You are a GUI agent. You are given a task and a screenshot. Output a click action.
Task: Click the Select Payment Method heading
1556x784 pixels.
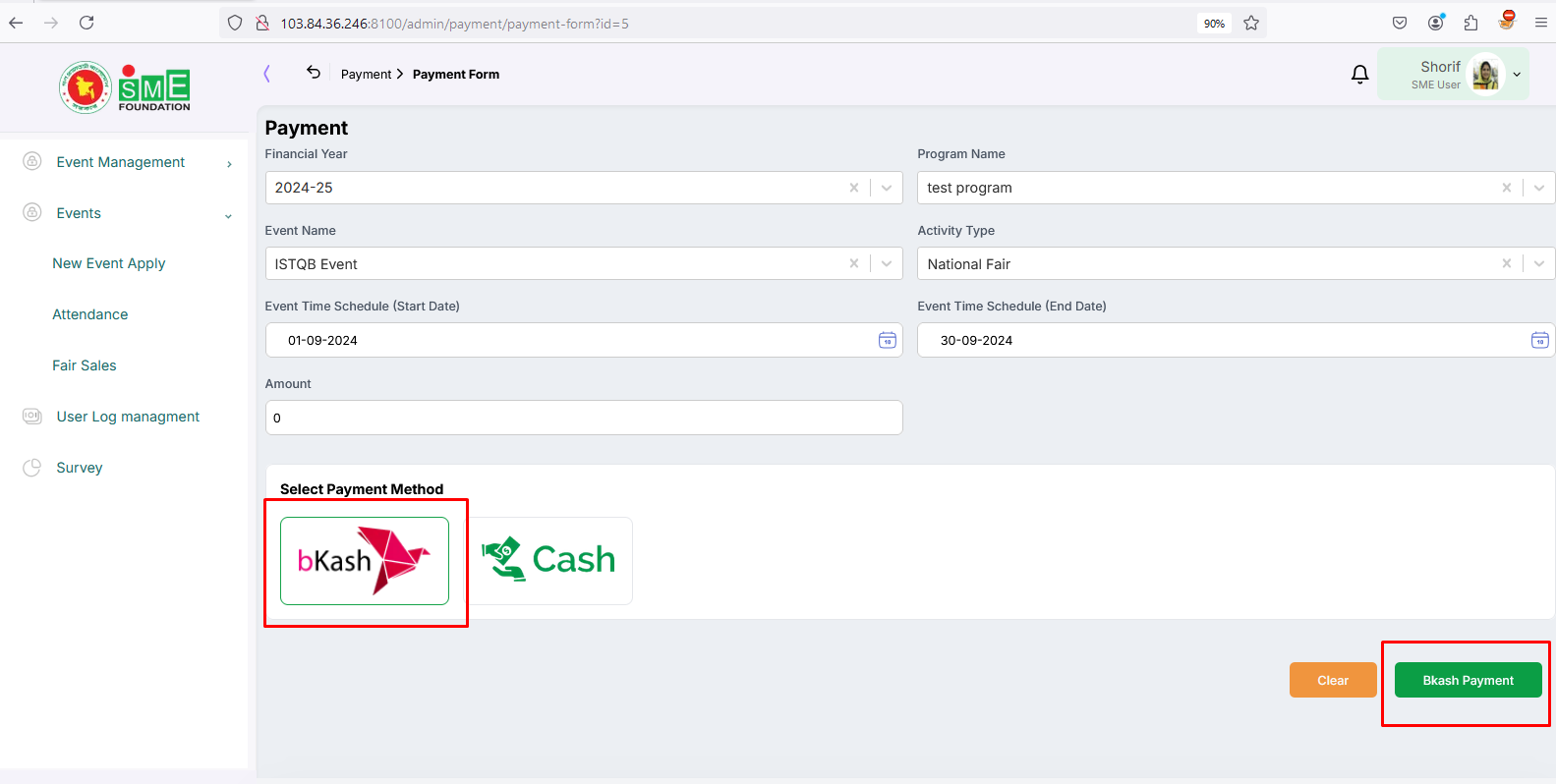[x=362, y=489]
